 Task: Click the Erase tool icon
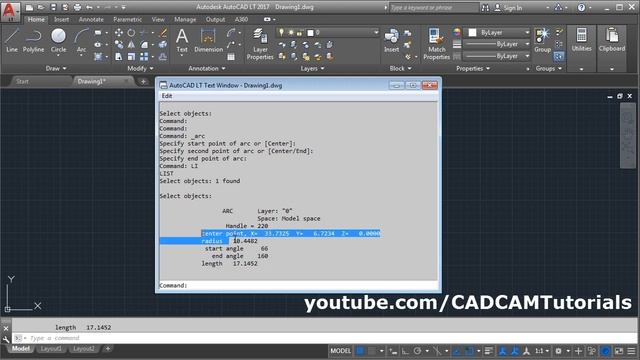coord(163,33)
